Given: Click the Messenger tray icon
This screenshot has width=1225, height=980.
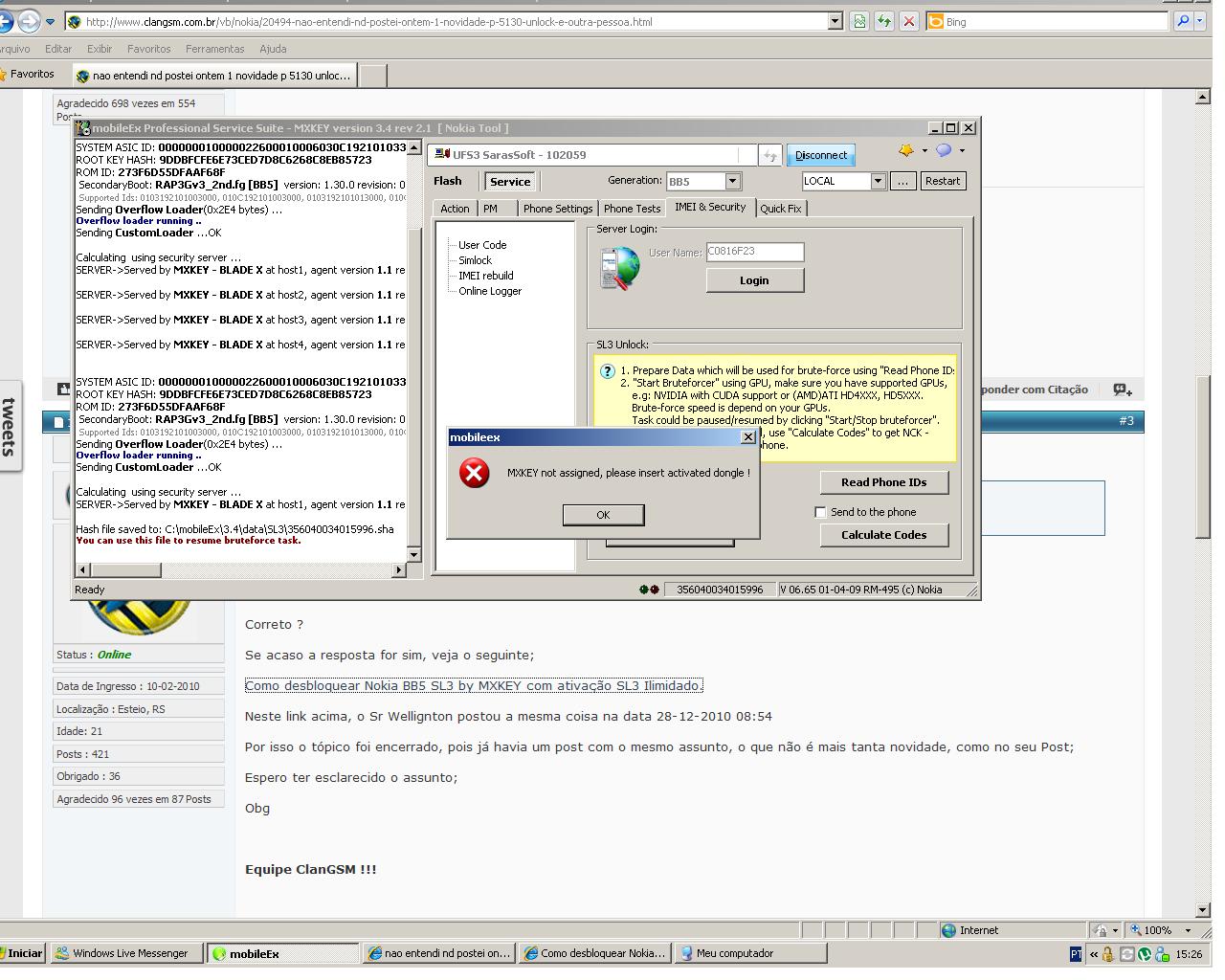Looking at the screenshot, I should (1162, 954).
